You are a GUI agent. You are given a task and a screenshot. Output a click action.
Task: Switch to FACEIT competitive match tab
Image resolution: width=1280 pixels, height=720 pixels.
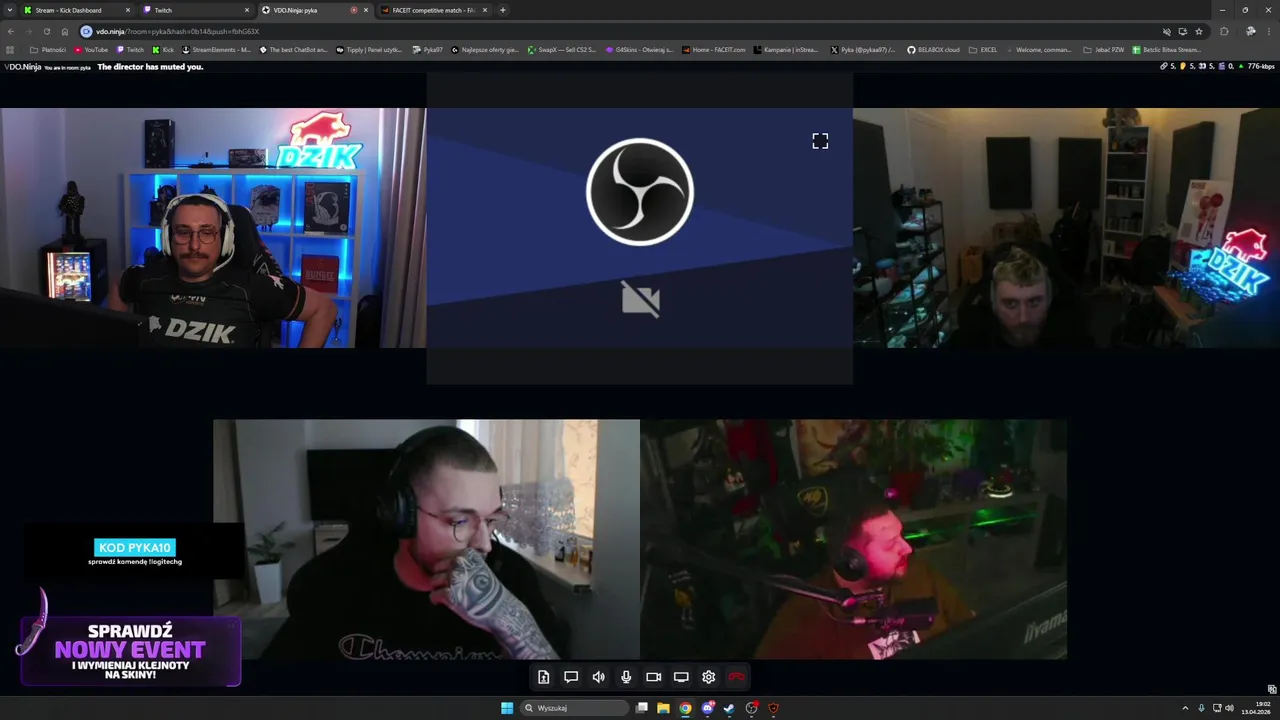433,10
